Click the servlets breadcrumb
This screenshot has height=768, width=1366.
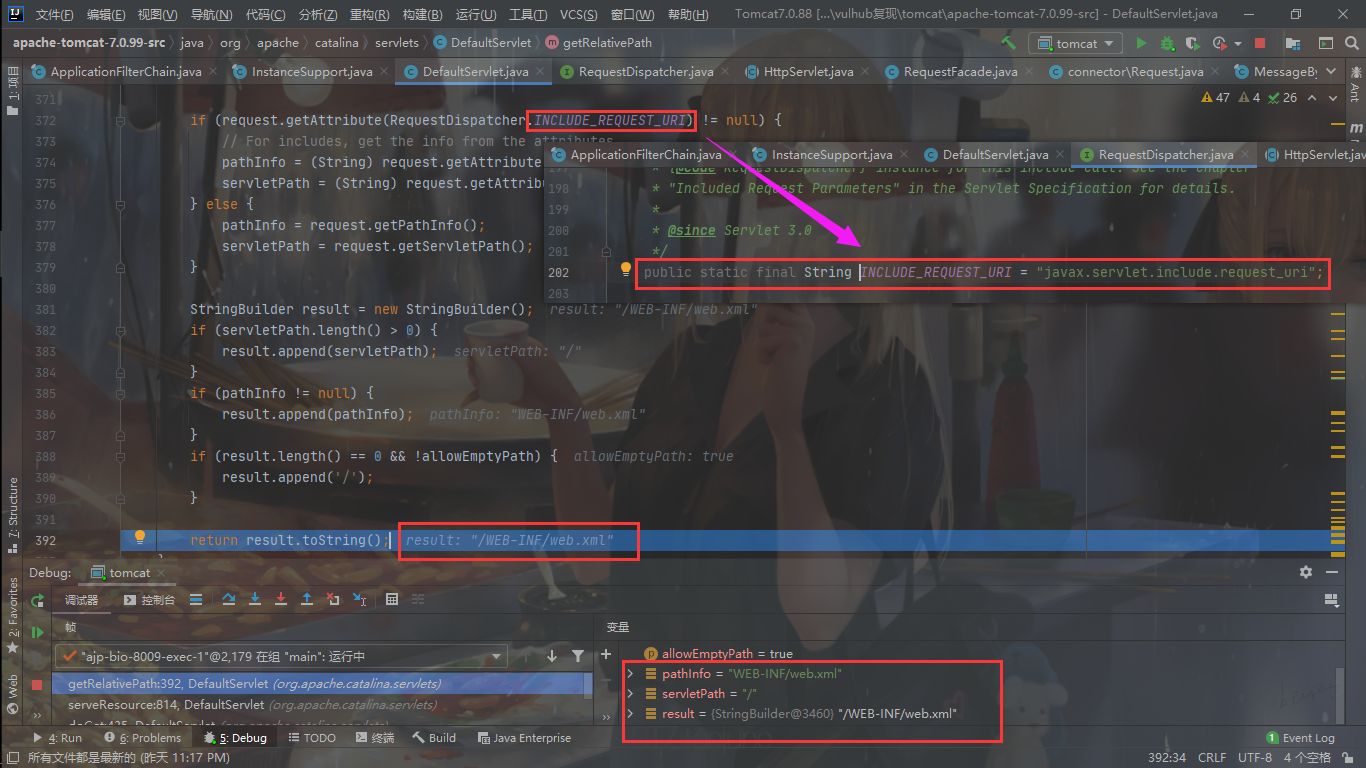tap(396, 43)
